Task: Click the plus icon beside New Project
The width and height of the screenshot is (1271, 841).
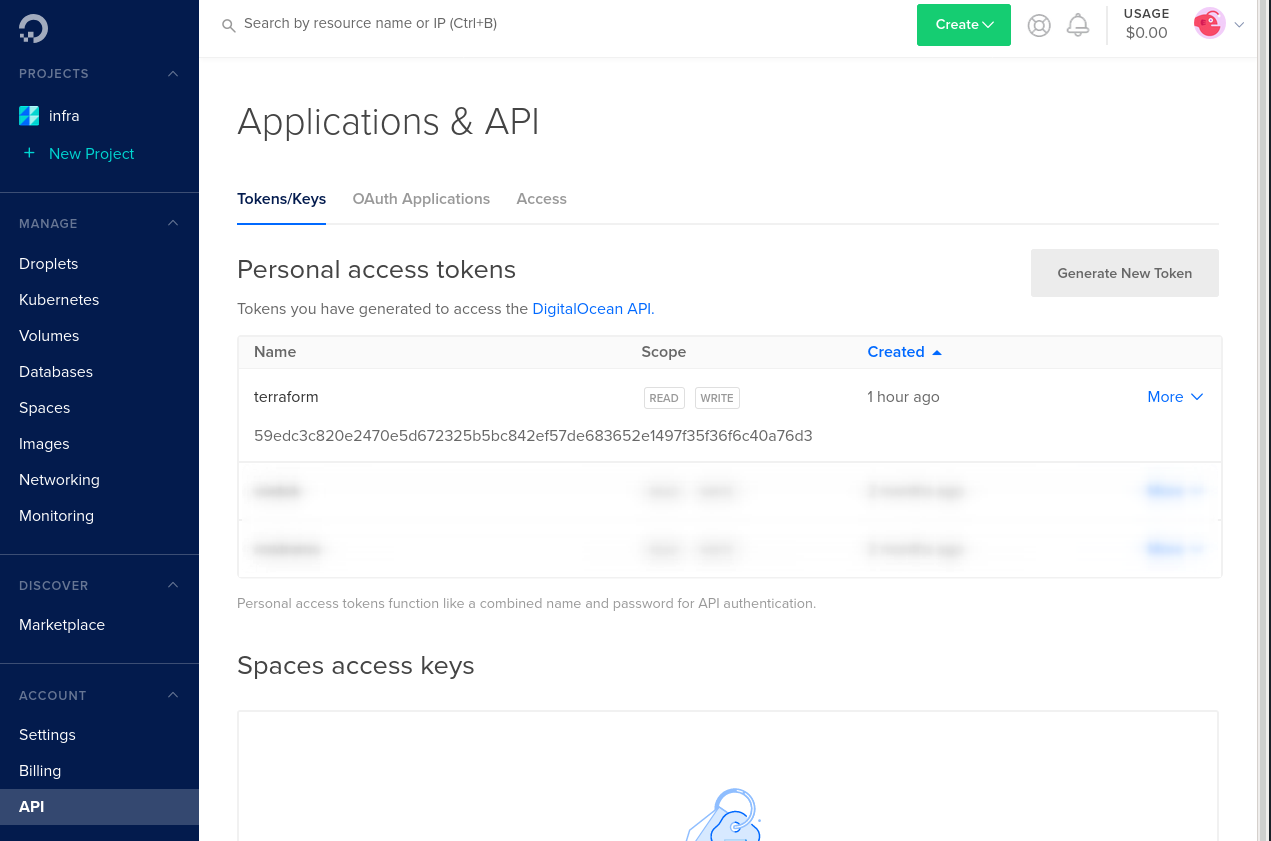Action: 29,153
